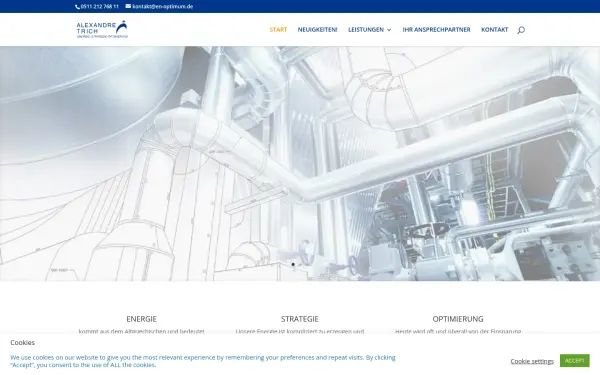Click the envelope email icon

tap(128, 6)
